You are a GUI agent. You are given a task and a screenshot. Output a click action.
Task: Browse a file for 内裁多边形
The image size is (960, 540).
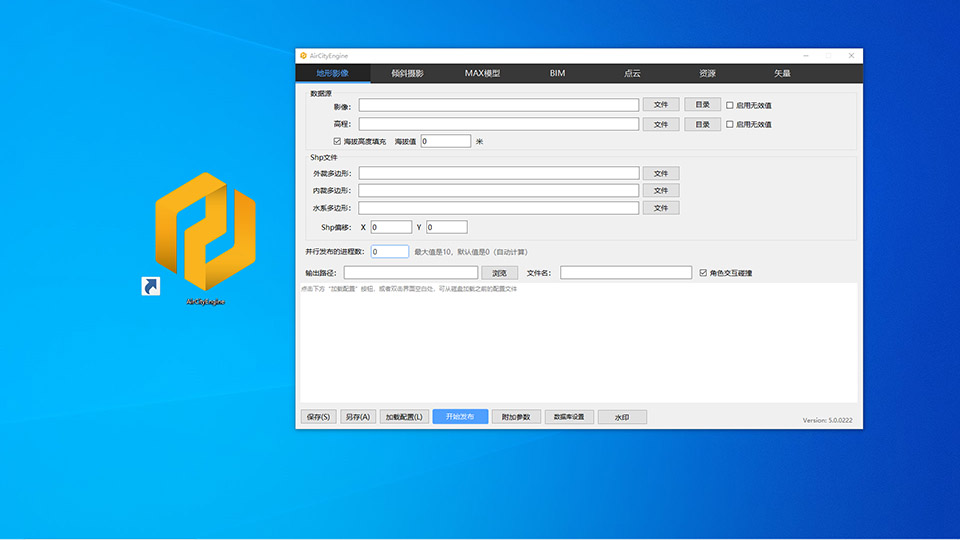pos(661,190)
